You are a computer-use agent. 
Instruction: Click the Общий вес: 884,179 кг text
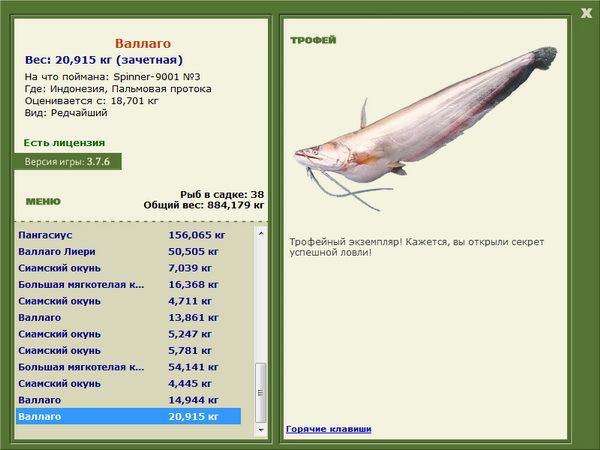204,205
